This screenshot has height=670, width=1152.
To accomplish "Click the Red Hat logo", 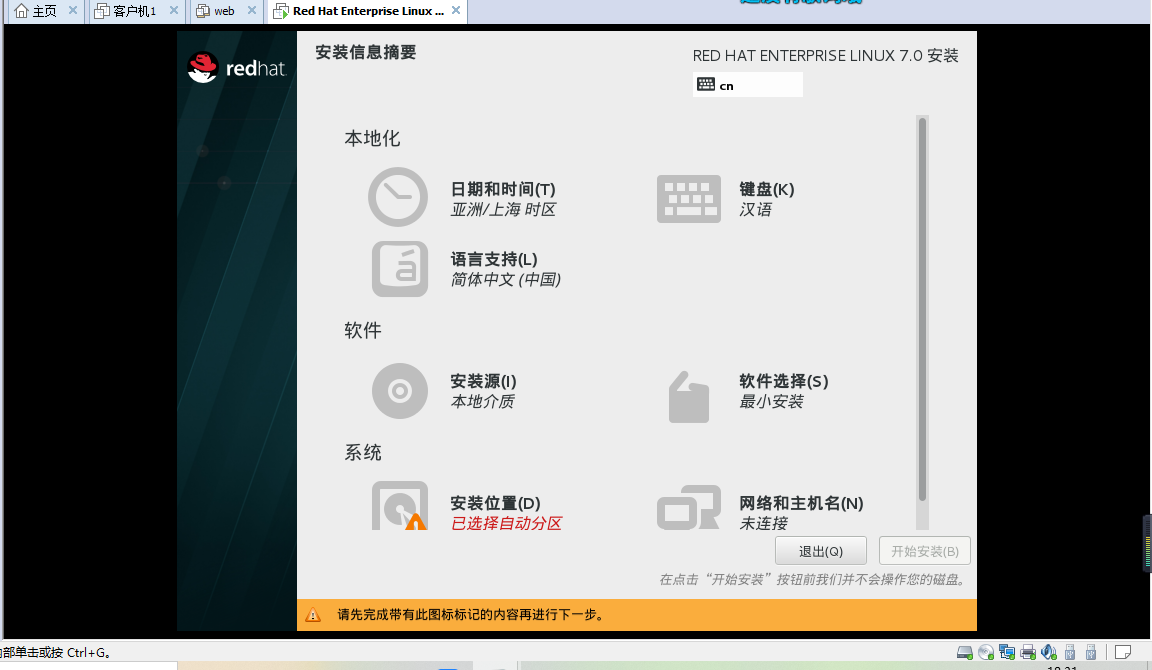I will 236,68.
